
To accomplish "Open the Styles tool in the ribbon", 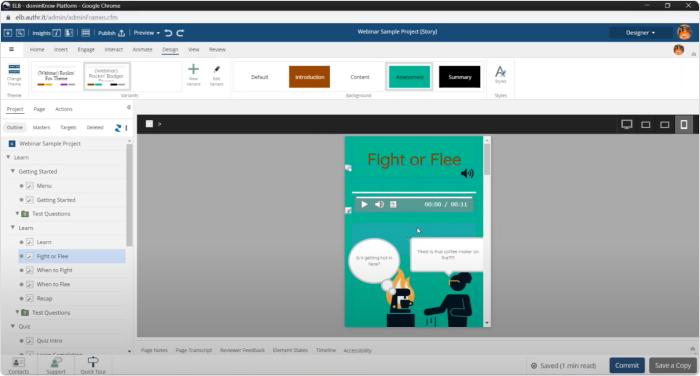I will tap(500, 74).
